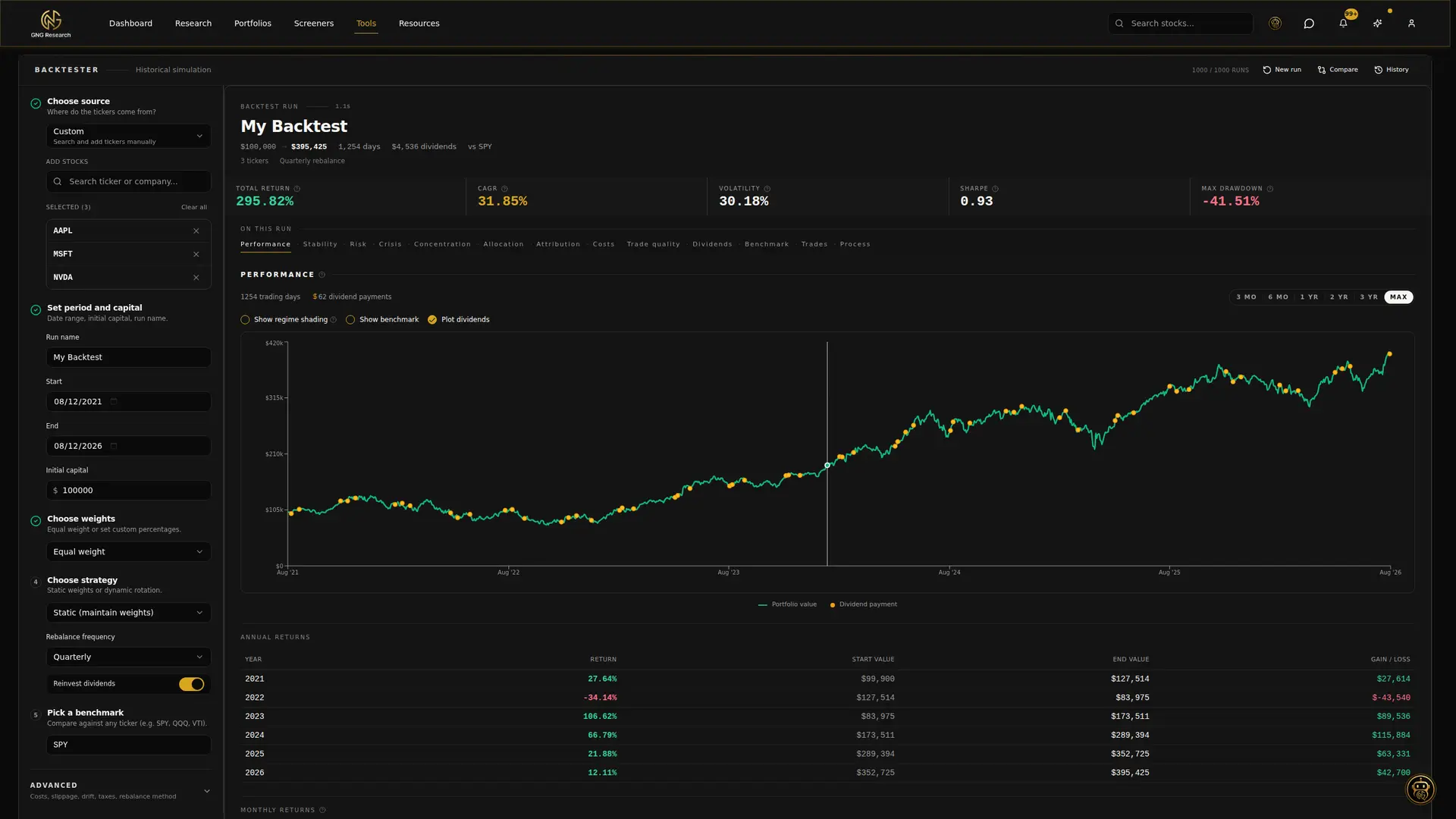Click the Volatility info icon

767,189
